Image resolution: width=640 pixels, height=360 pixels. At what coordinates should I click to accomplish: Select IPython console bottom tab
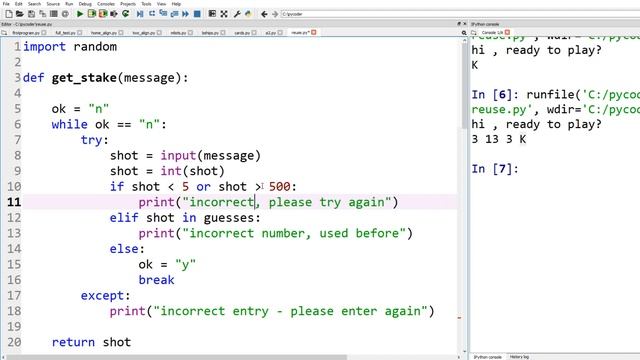pos(487,357)
